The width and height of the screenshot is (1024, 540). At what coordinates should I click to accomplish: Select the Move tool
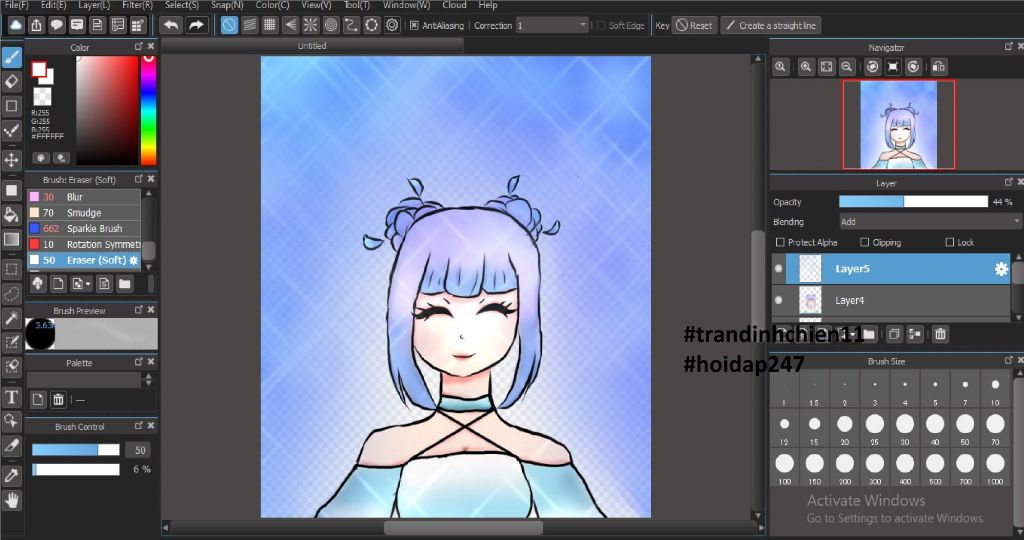tap(12, 160)
